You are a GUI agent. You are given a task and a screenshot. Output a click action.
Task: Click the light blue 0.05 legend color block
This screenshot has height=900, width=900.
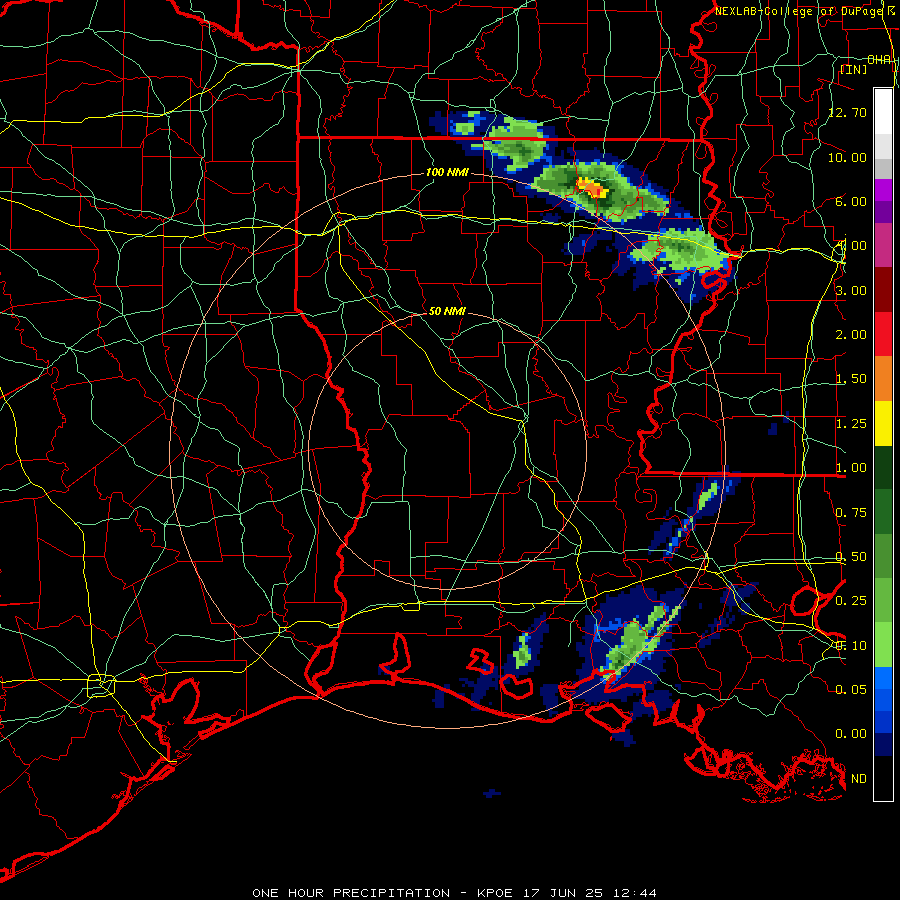(883, 678)
